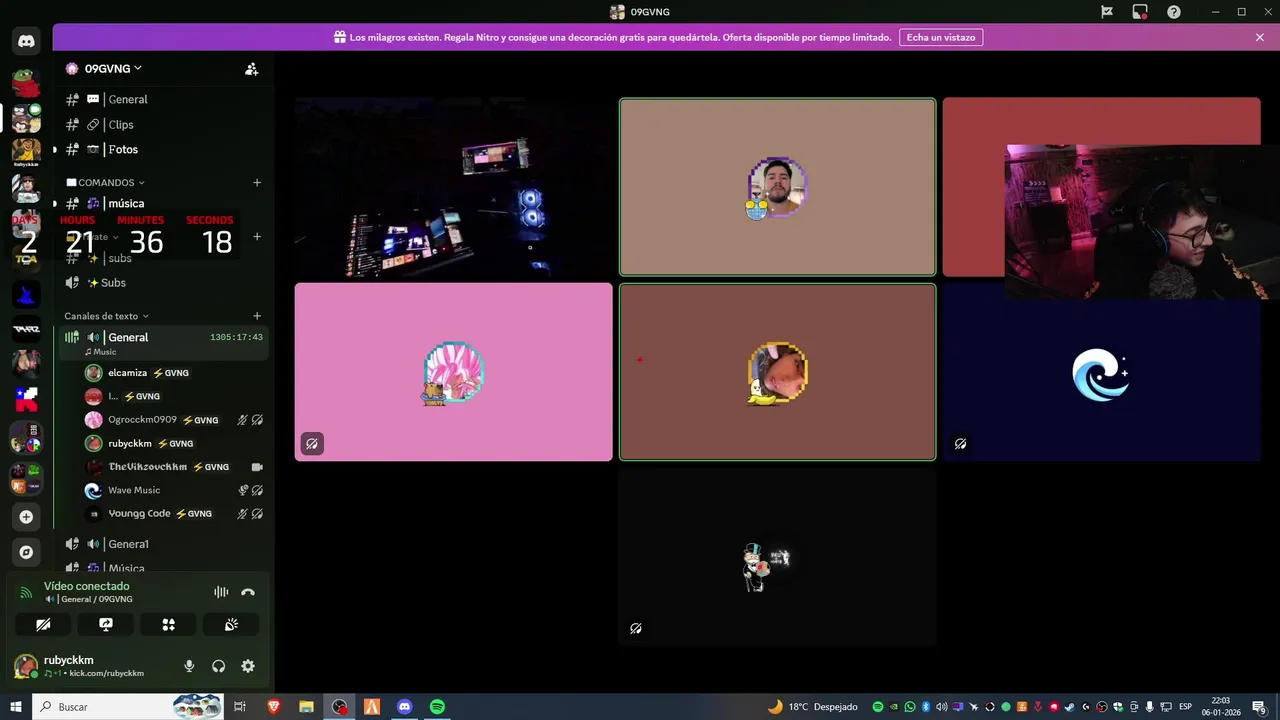
Task: Click the Add a Server plus icon
Action: (x=26, y=517)
